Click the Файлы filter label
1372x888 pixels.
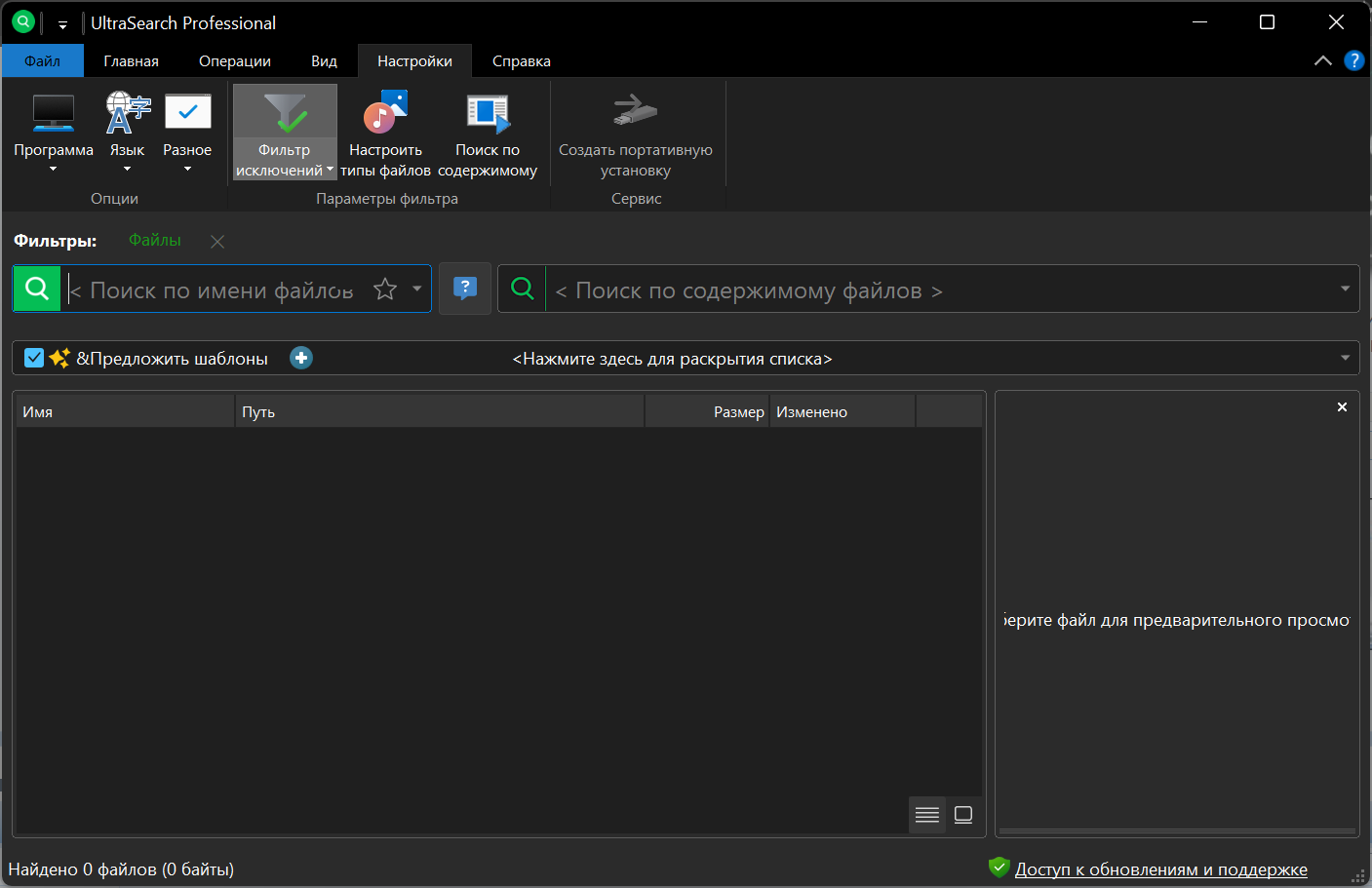tap(155, 240)
